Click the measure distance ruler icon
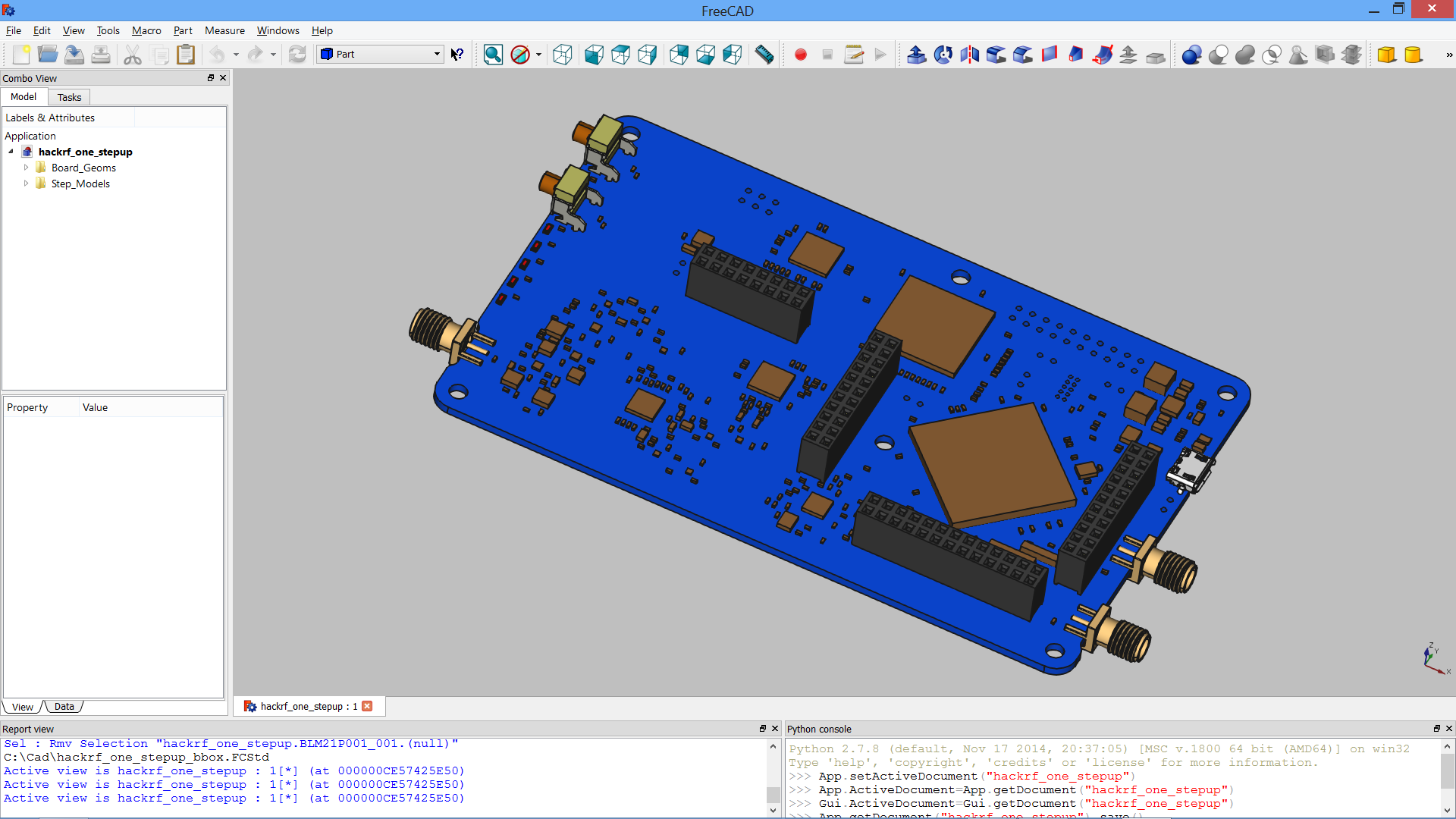Image resolution: width=1456 pixels, height=819 pixels. point(764,55)
